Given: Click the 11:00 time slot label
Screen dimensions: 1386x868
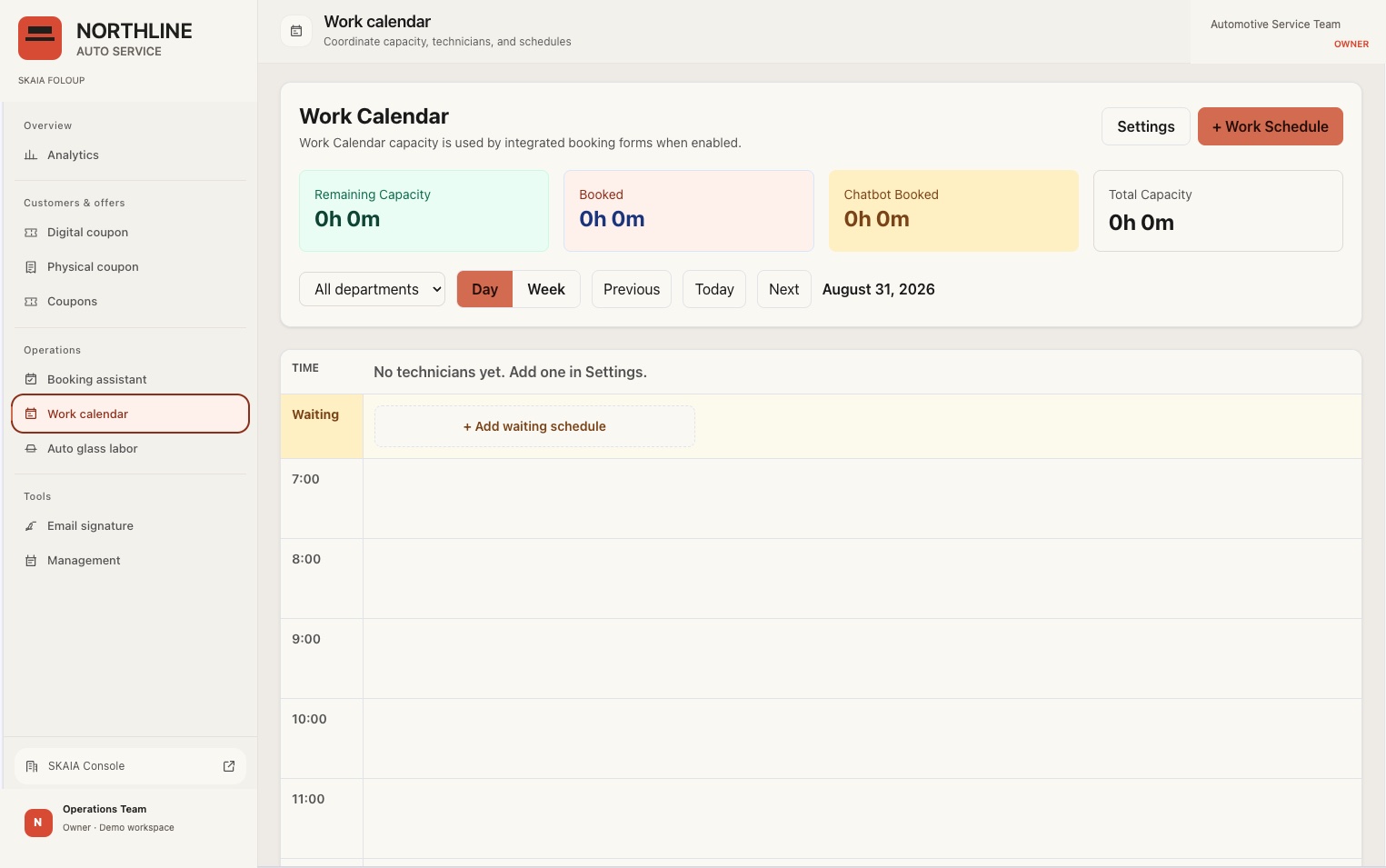Looking at the screenshot, I should [x=308, y=799].
